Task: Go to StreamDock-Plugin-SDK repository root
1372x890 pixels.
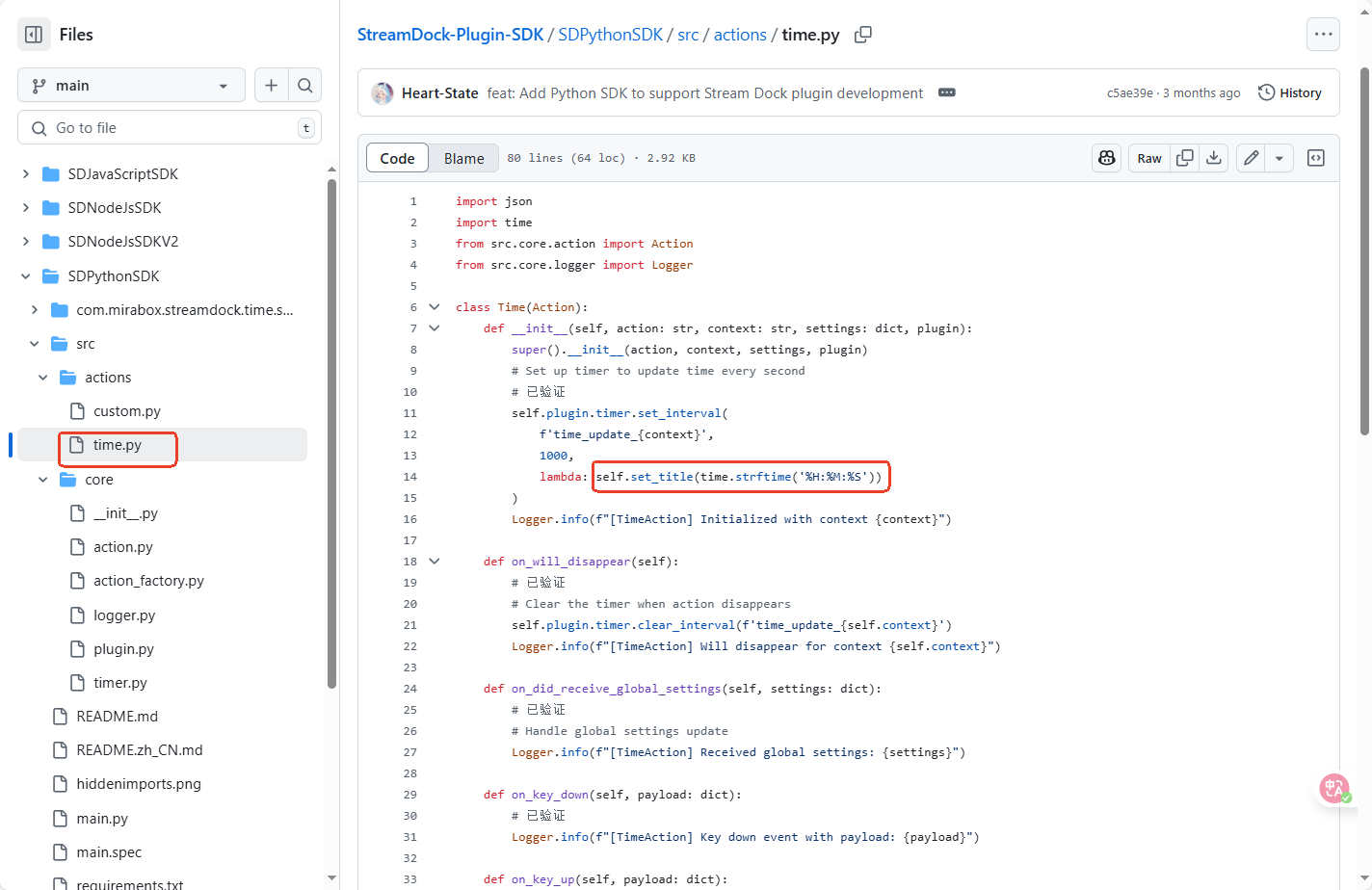Action: click(451, 35)
